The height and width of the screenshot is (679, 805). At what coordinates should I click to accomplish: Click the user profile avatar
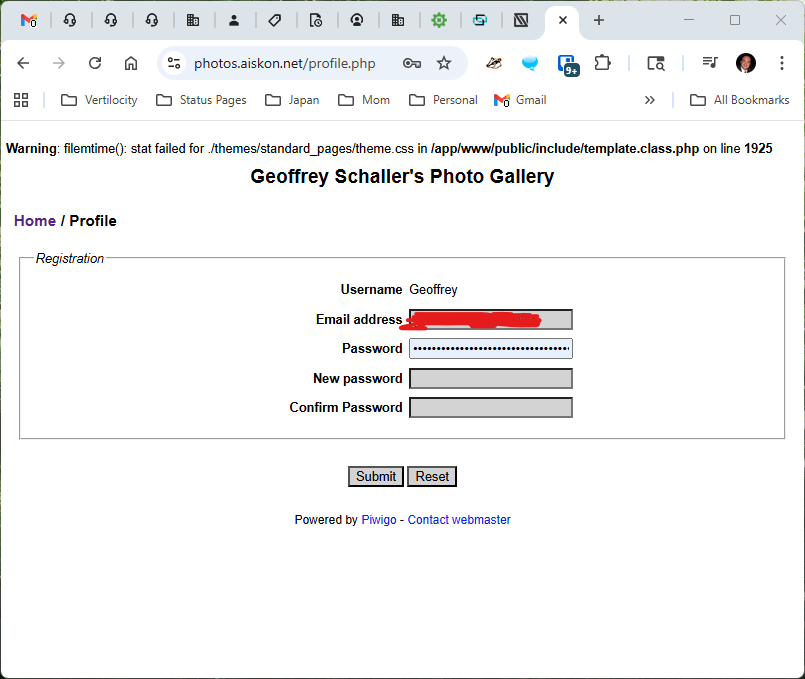[746, 63]
